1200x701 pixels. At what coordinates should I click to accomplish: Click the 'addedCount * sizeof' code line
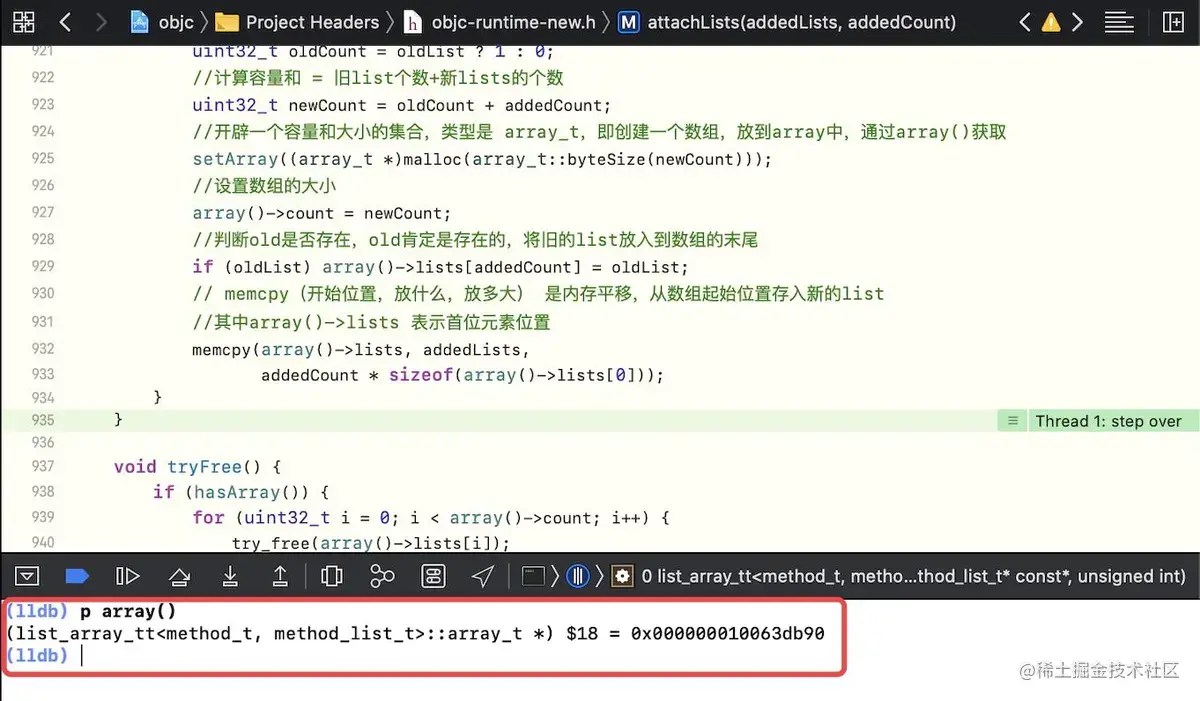tap(463, 375)
